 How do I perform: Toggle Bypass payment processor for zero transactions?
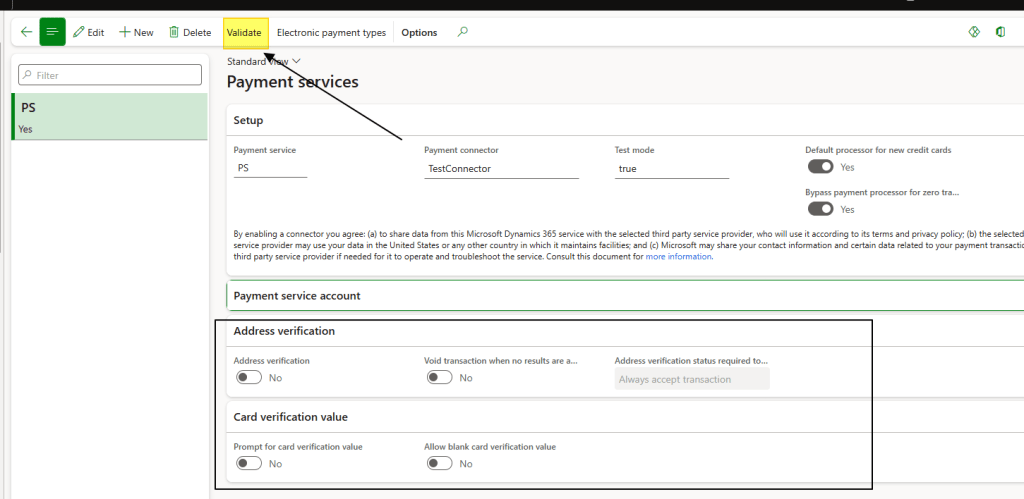(820, 209)
